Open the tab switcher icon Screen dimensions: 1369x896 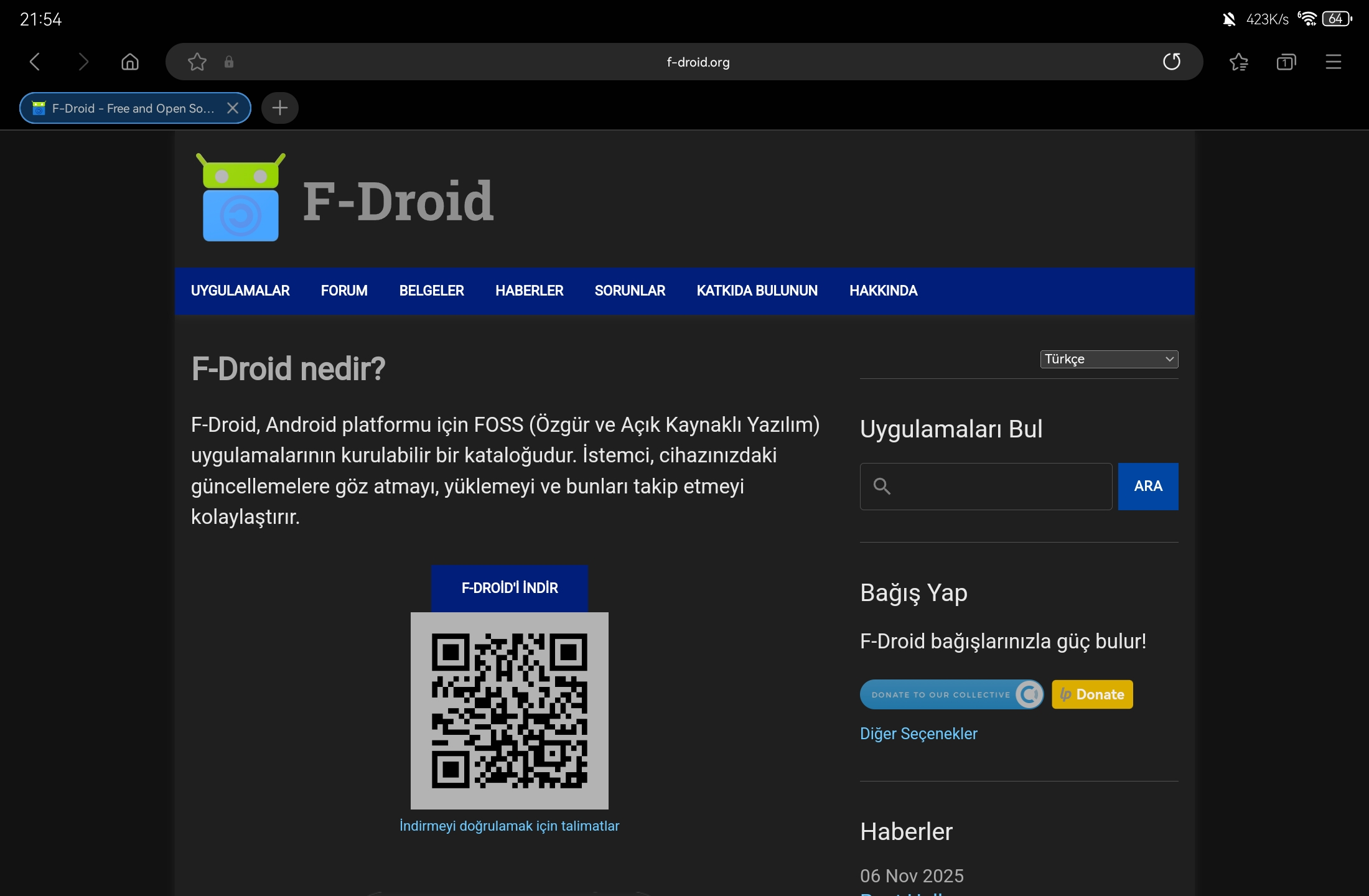1286,62
